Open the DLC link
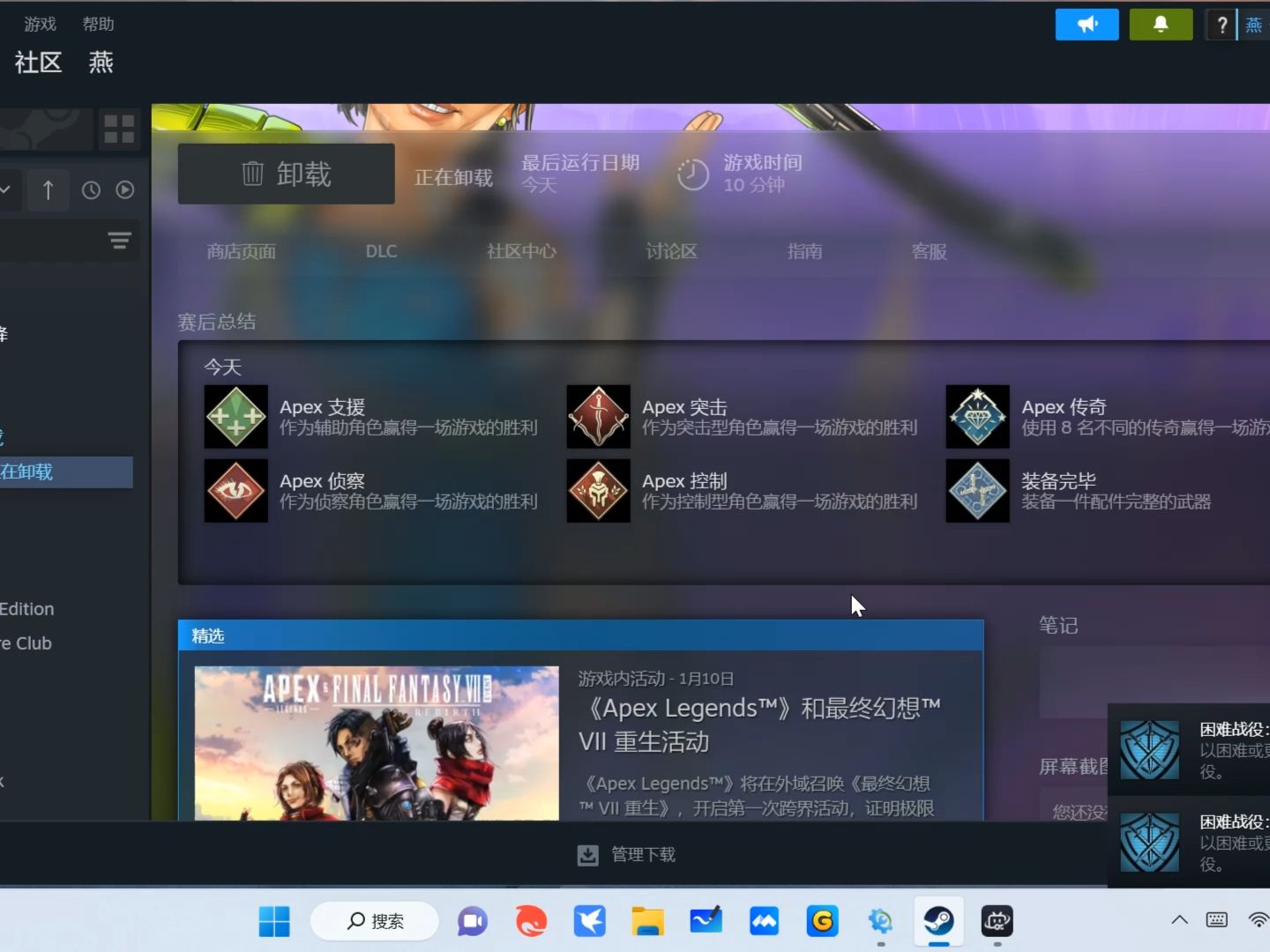 (382, 252)
